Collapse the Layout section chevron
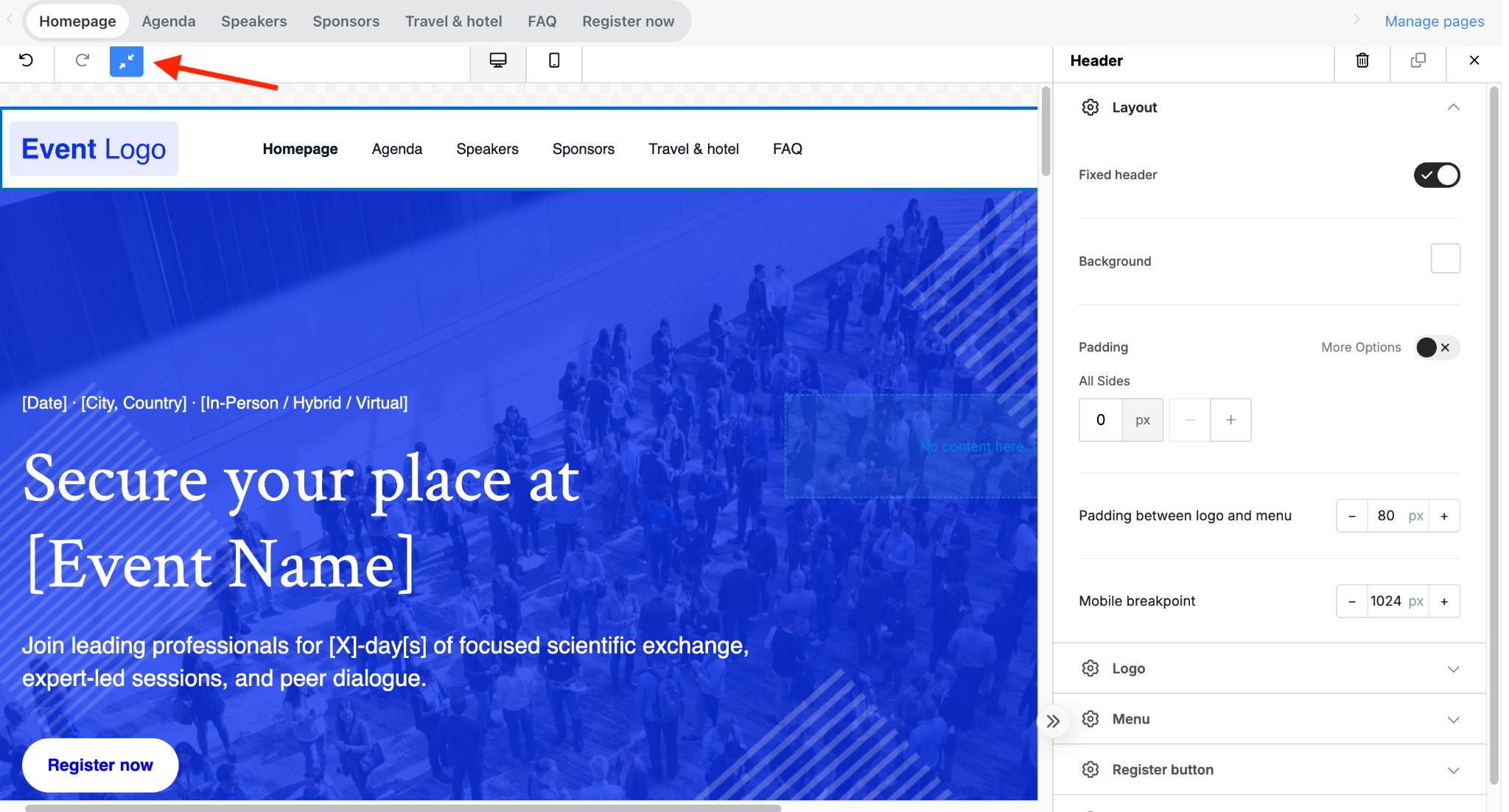Viewport: 1509px width, 812px height. pyautogui.click(x=1453, y=108)
